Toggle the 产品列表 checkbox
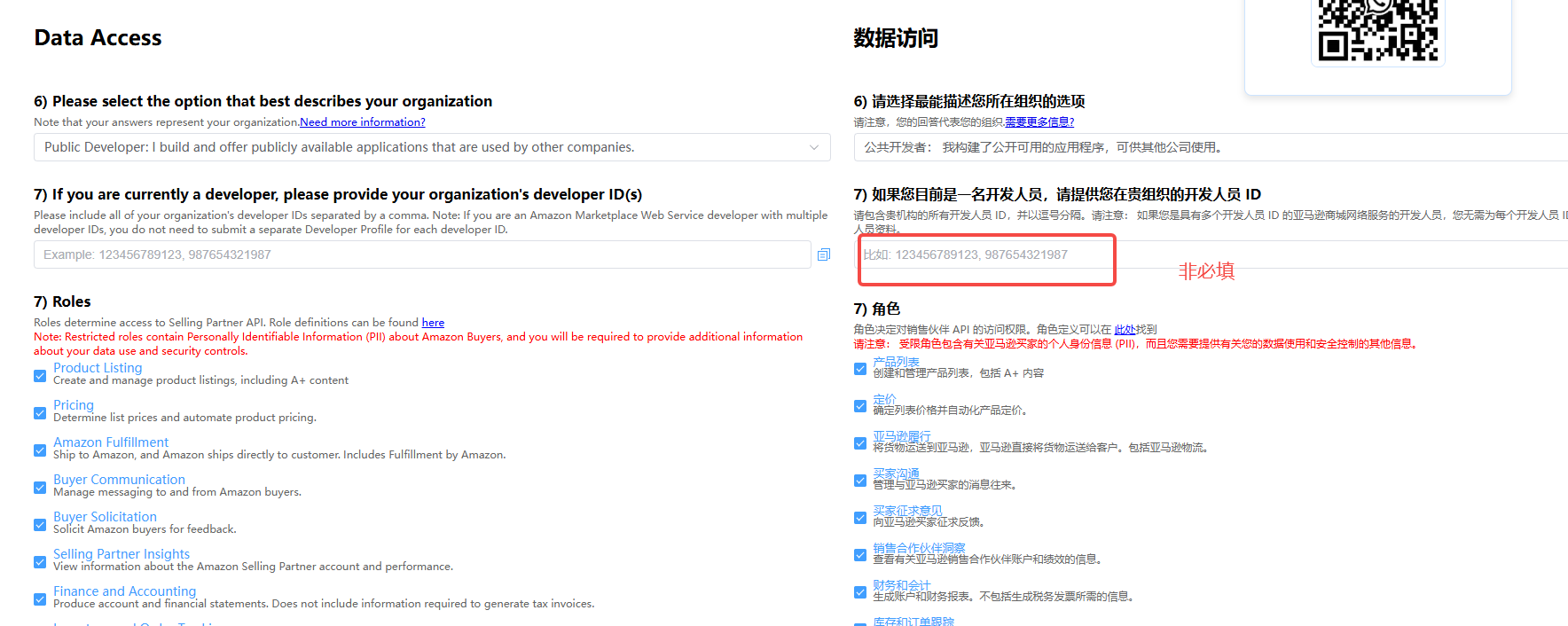This screenshot has width=1568, height=626. 860,369
